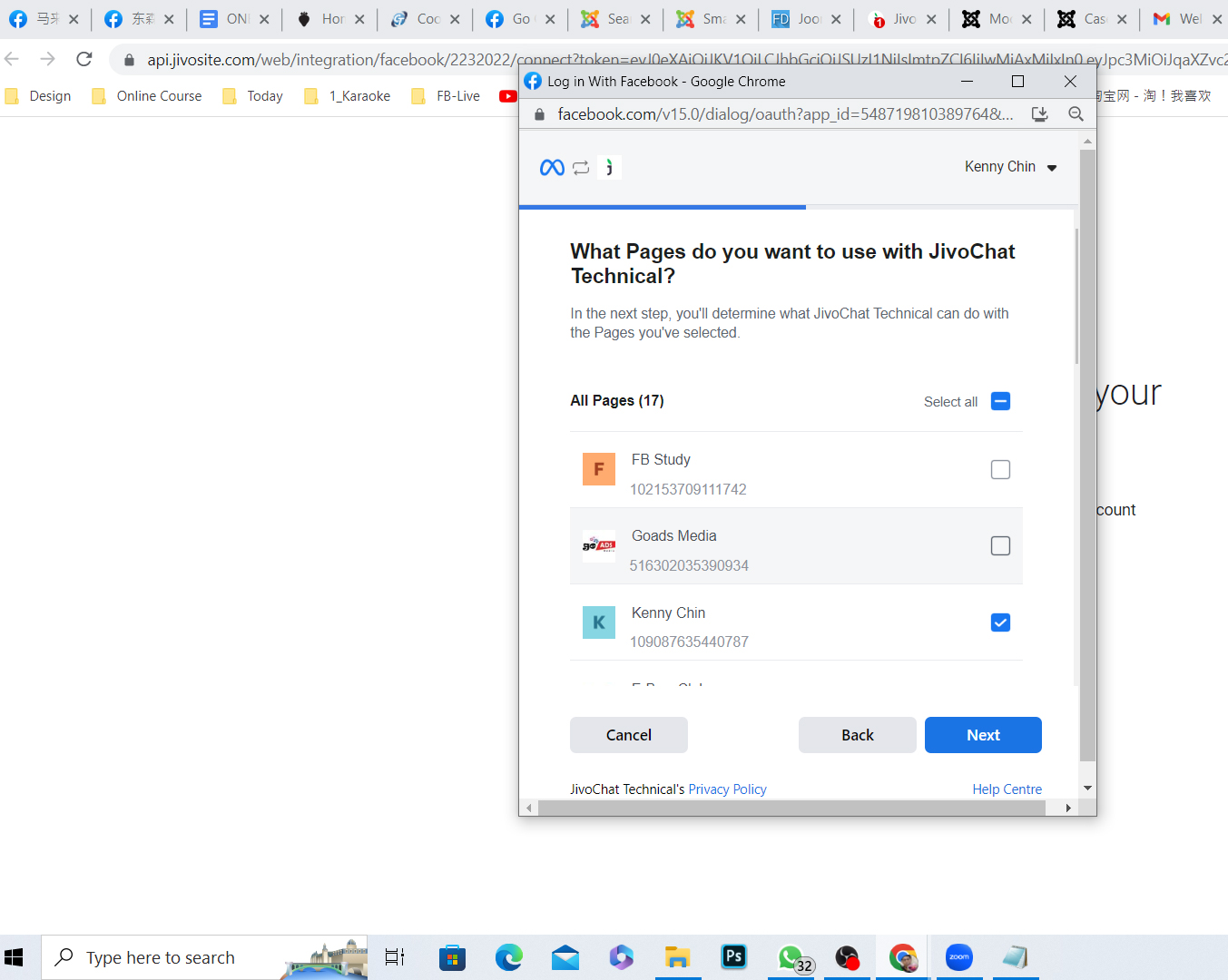Open the Today bookmark folder

tap(253, 96)
